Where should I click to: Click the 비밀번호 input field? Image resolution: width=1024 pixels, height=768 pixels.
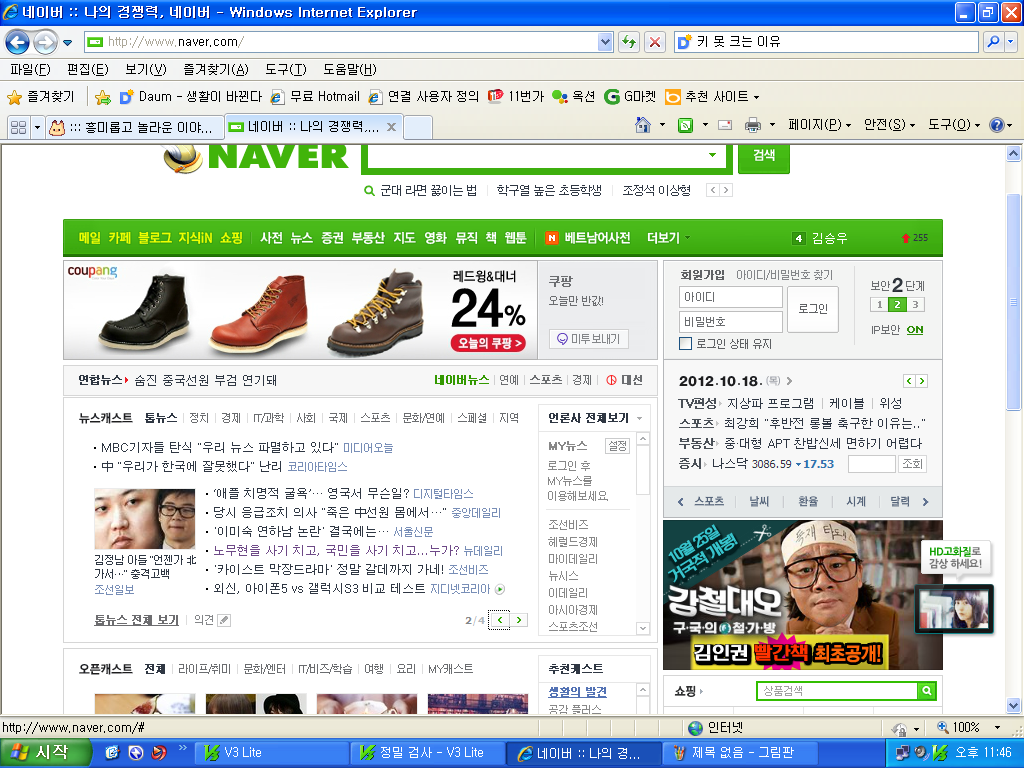pos(731,321)
